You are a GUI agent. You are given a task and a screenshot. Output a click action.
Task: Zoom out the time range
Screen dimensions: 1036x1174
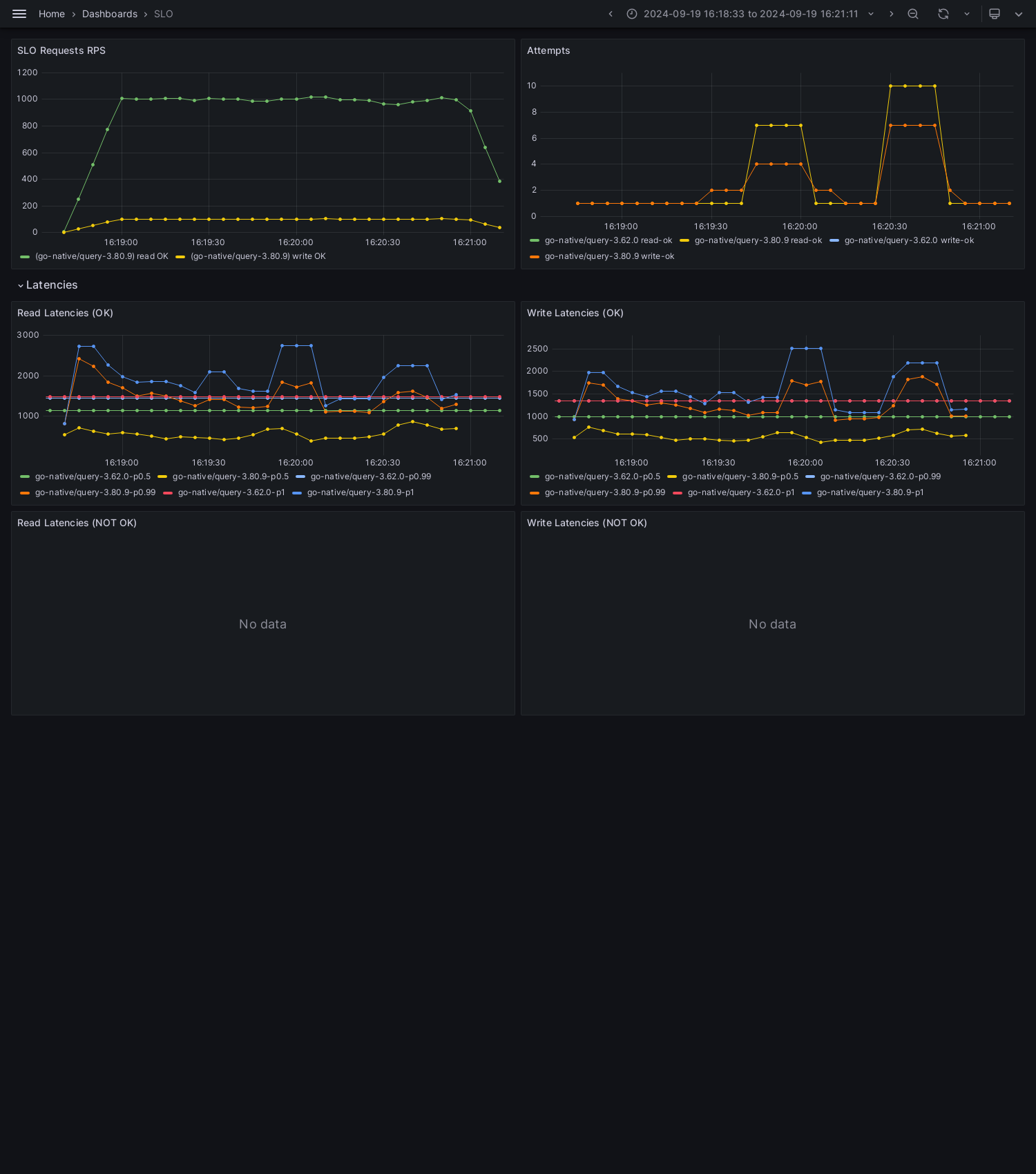913,14
